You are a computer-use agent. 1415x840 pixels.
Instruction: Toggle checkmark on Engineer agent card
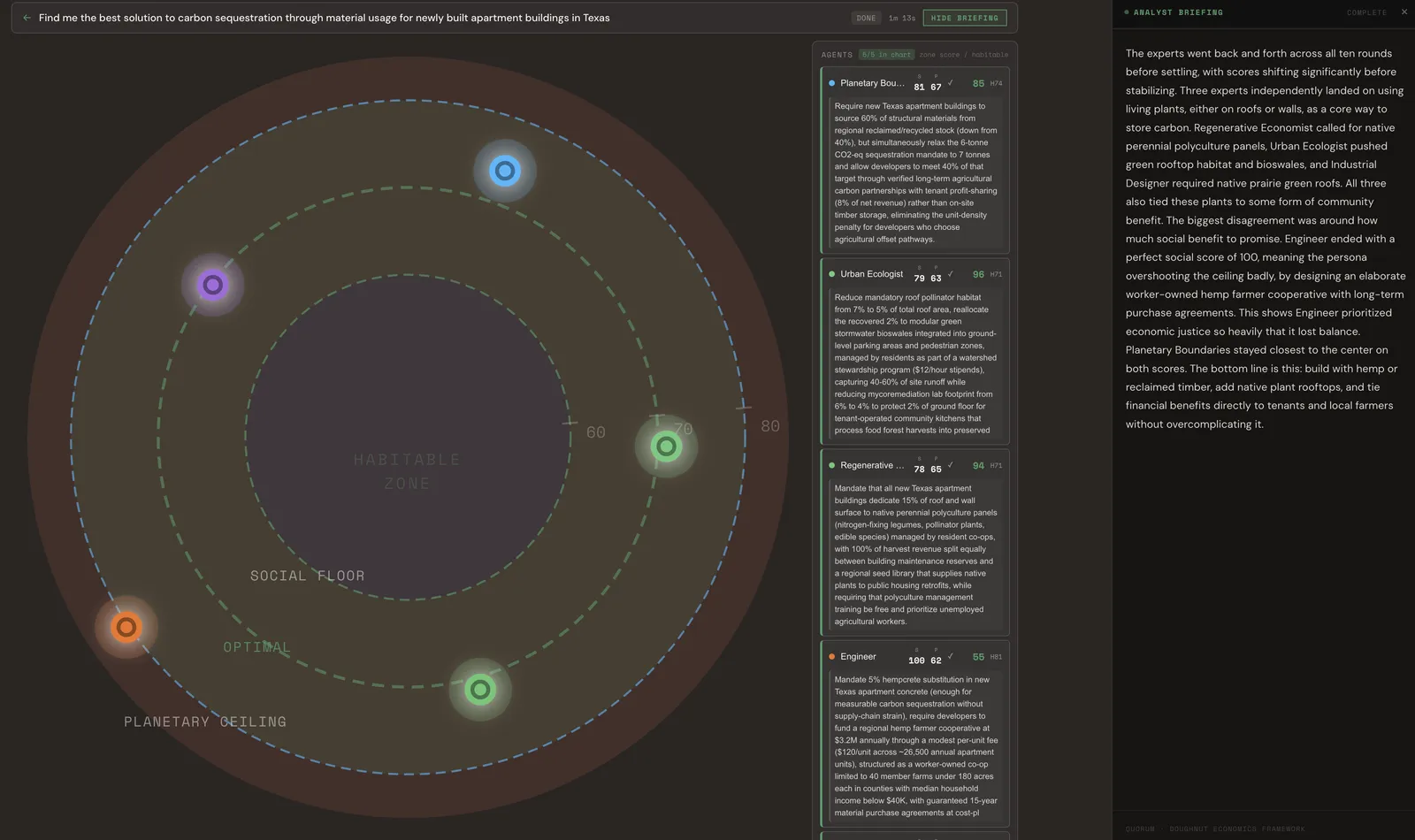tap(951, 656)
